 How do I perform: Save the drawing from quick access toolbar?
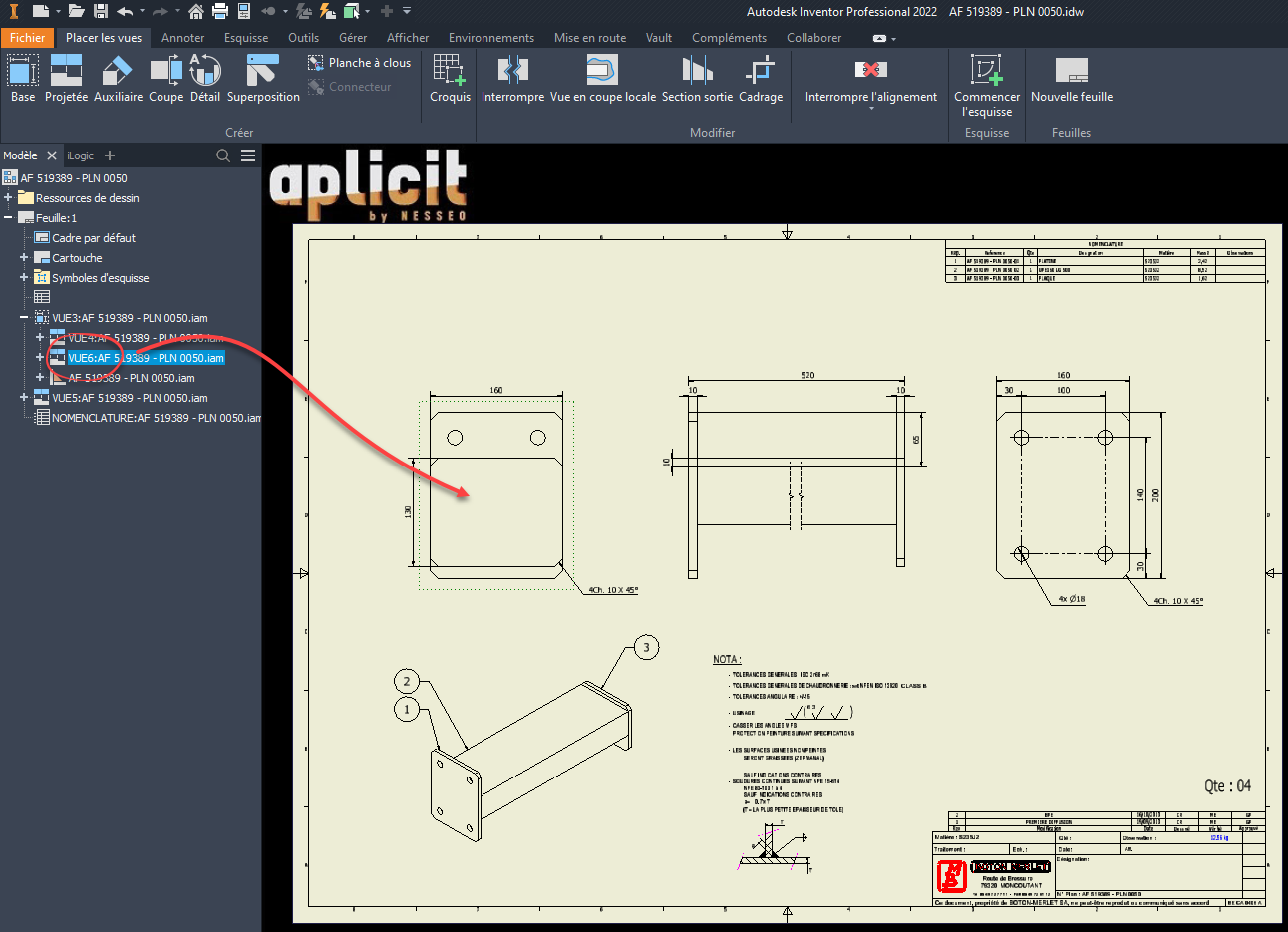click(x=101, y=11)
